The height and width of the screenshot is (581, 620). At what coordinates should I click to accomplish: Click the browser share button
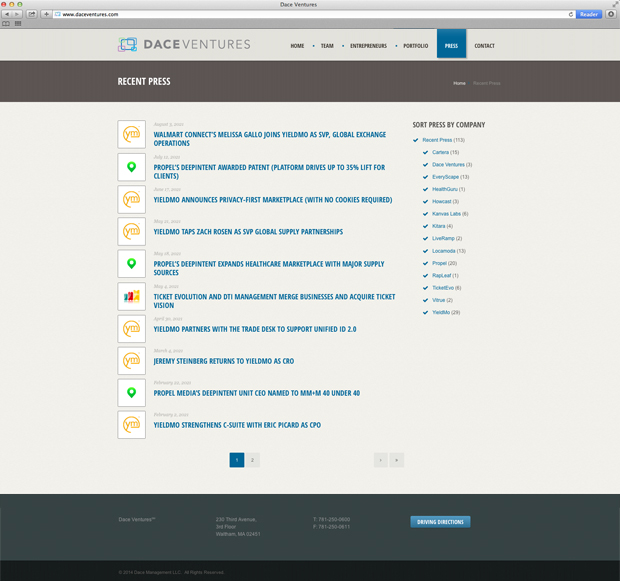pyautogui.click(x=32, y=14)
